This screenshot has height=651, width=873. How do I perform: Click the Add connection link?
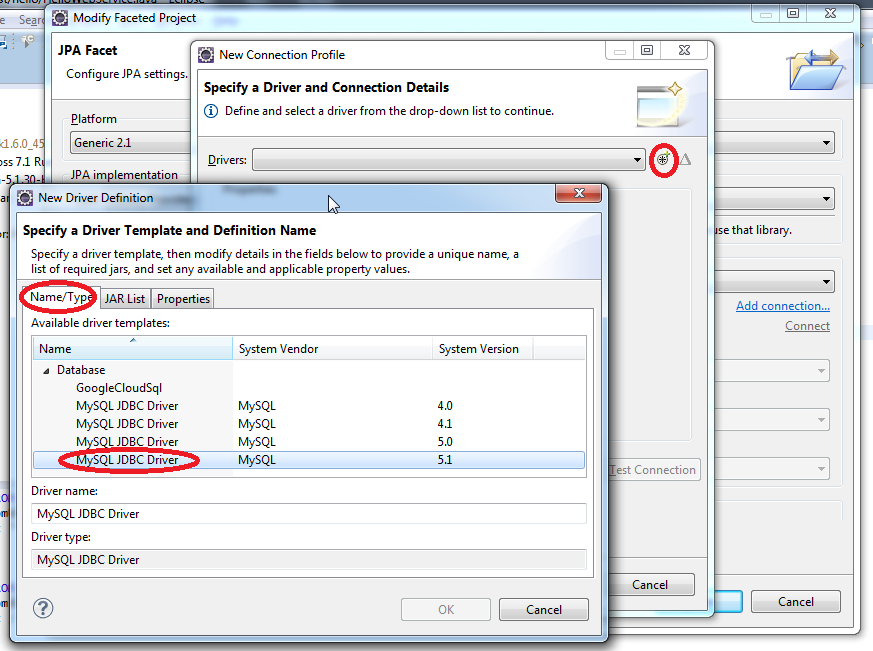point(782,306)
